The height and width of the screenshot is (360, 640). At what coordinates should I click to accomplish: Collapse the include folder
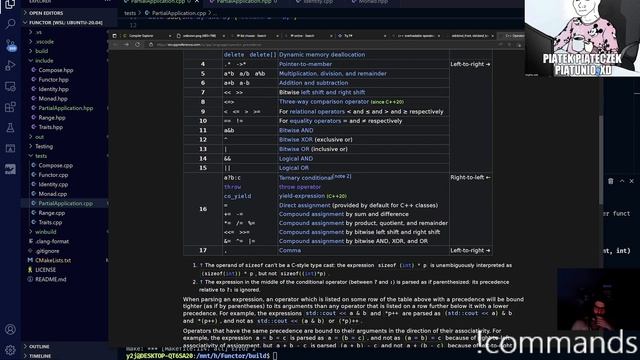click(x=65, y=60)
